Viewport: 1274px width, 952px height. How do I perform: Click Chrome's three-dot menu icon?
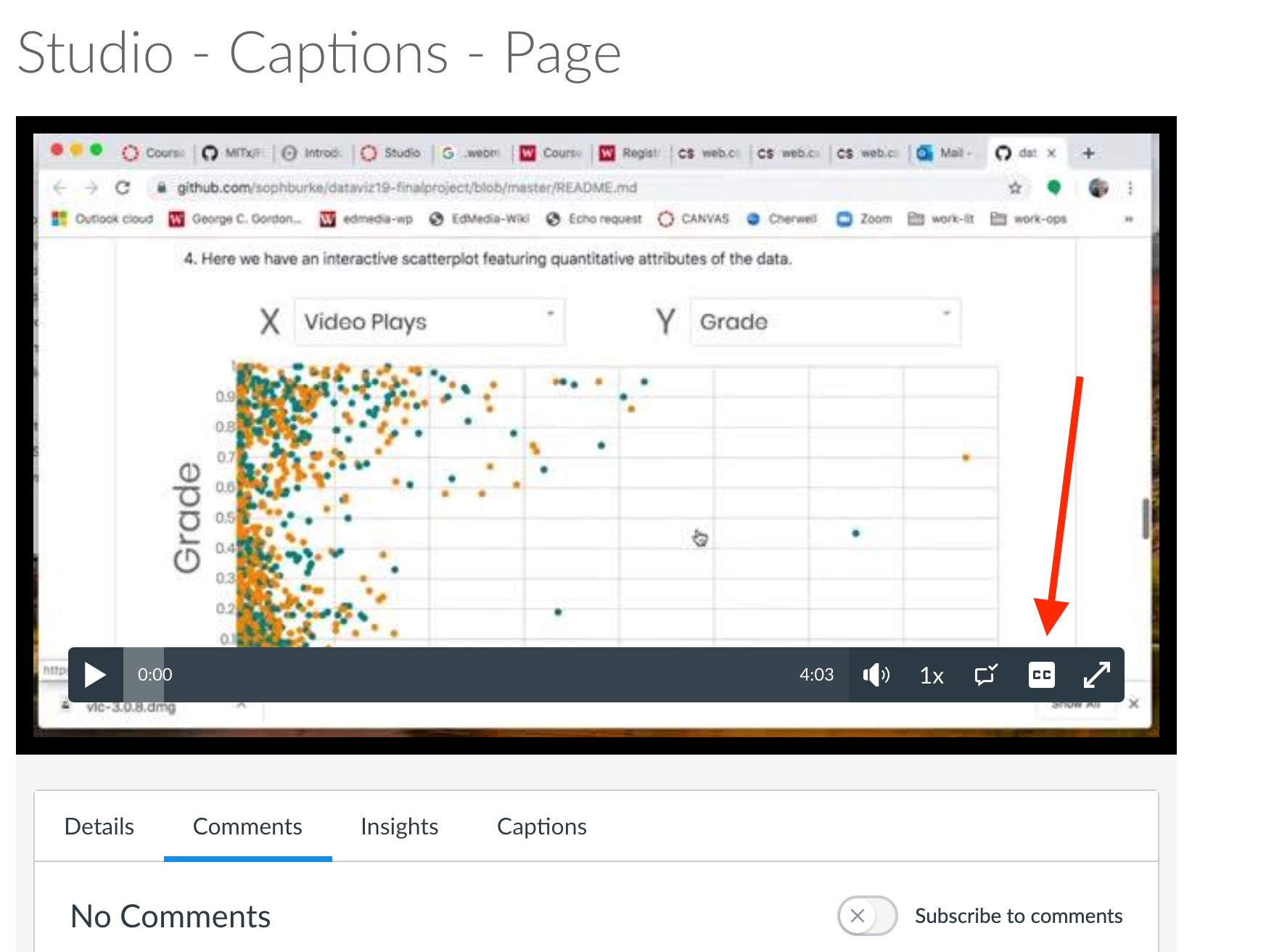1130,188
